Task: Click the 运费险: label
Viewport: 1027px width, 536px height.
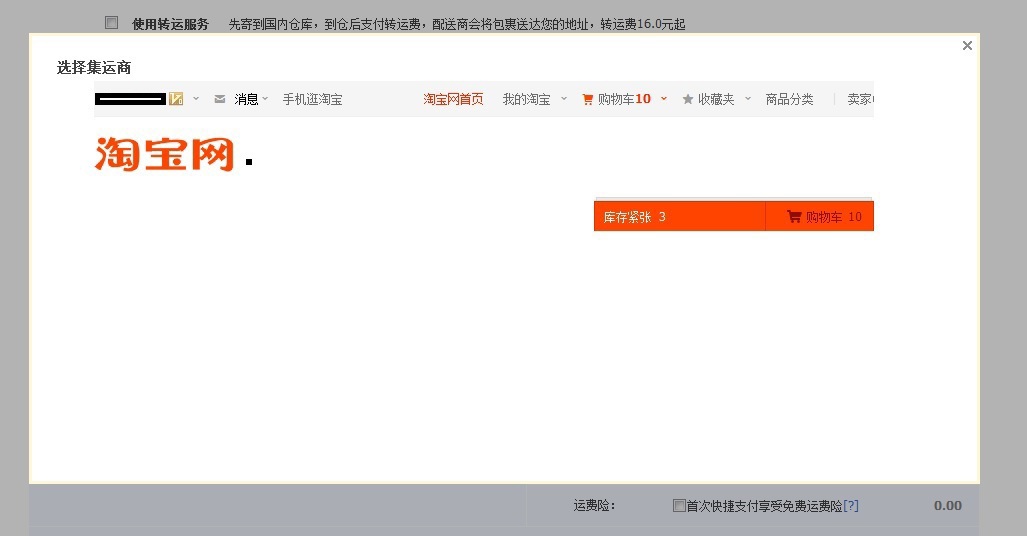Action: [594, 505]
